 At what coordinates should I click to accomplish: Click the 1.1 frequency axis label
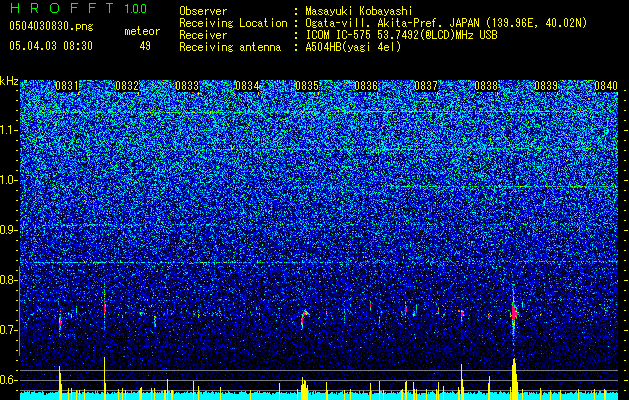(x=9, y=130)
